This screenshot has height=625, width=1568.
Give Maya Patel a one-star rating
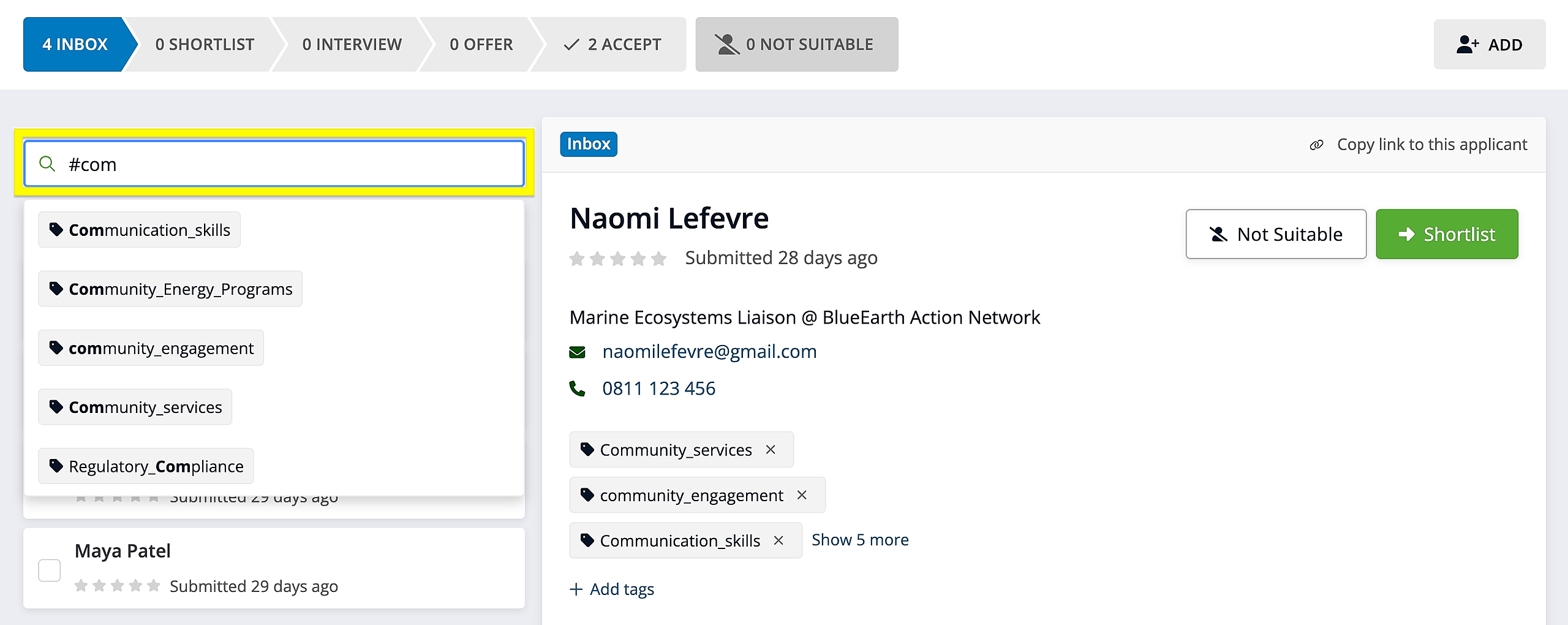click(x=81, y=586)
